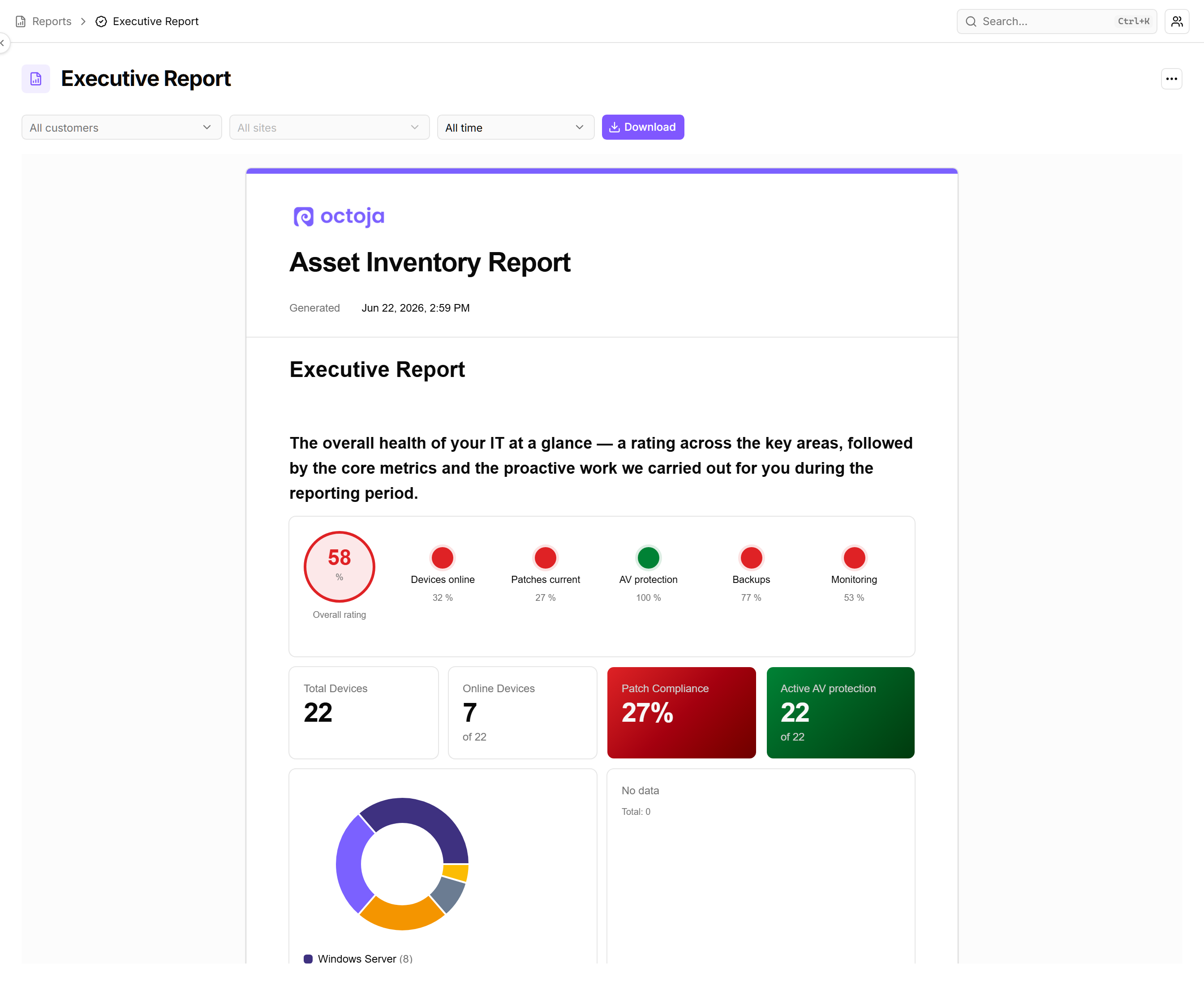Click the generated date 'Jun 22, 2026, 2:59 PM'

click(x=416, y=308)
